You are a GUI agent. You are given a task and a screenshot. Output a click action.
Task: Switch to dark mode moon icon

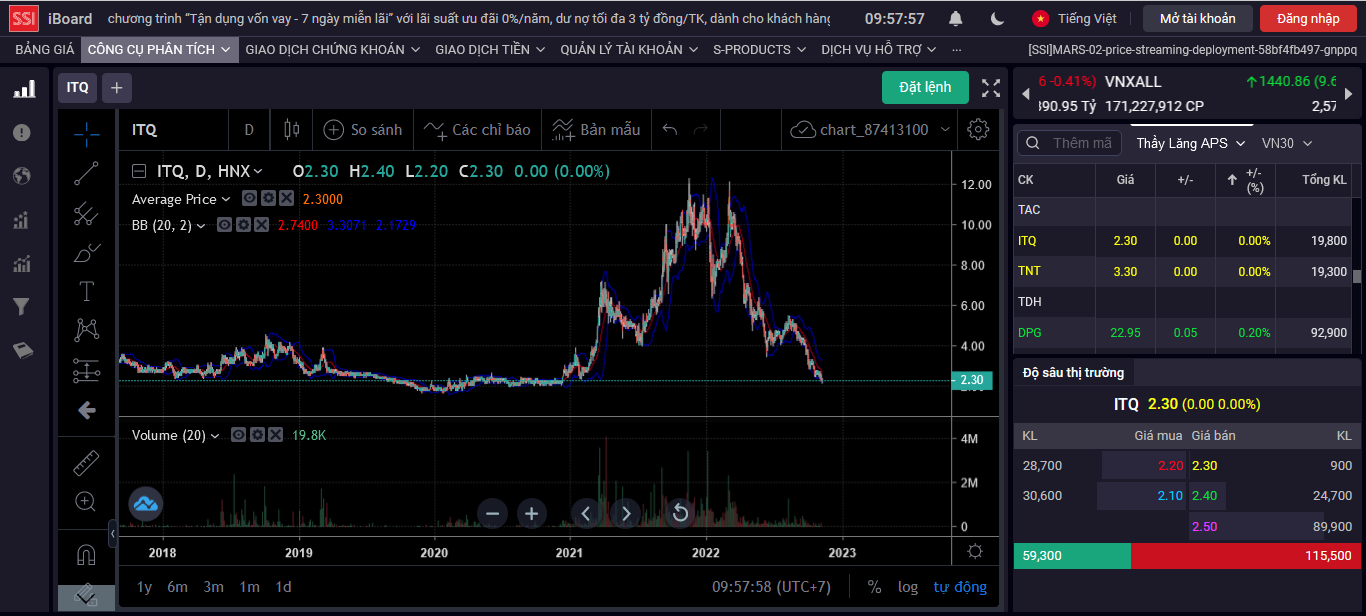point(997,19)
